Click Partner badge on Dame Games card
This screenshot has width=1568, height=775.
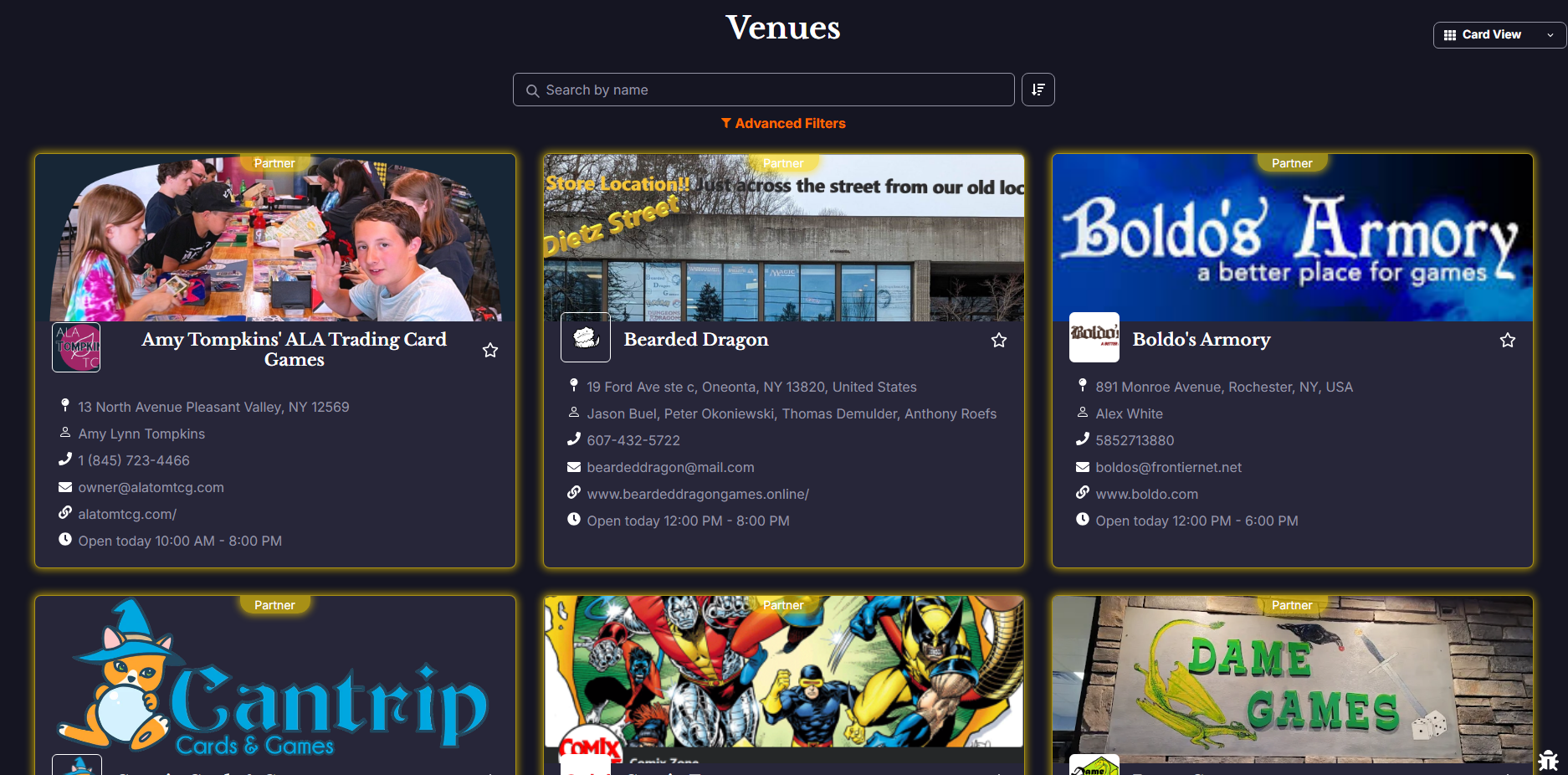click(x=1292, y=605)
